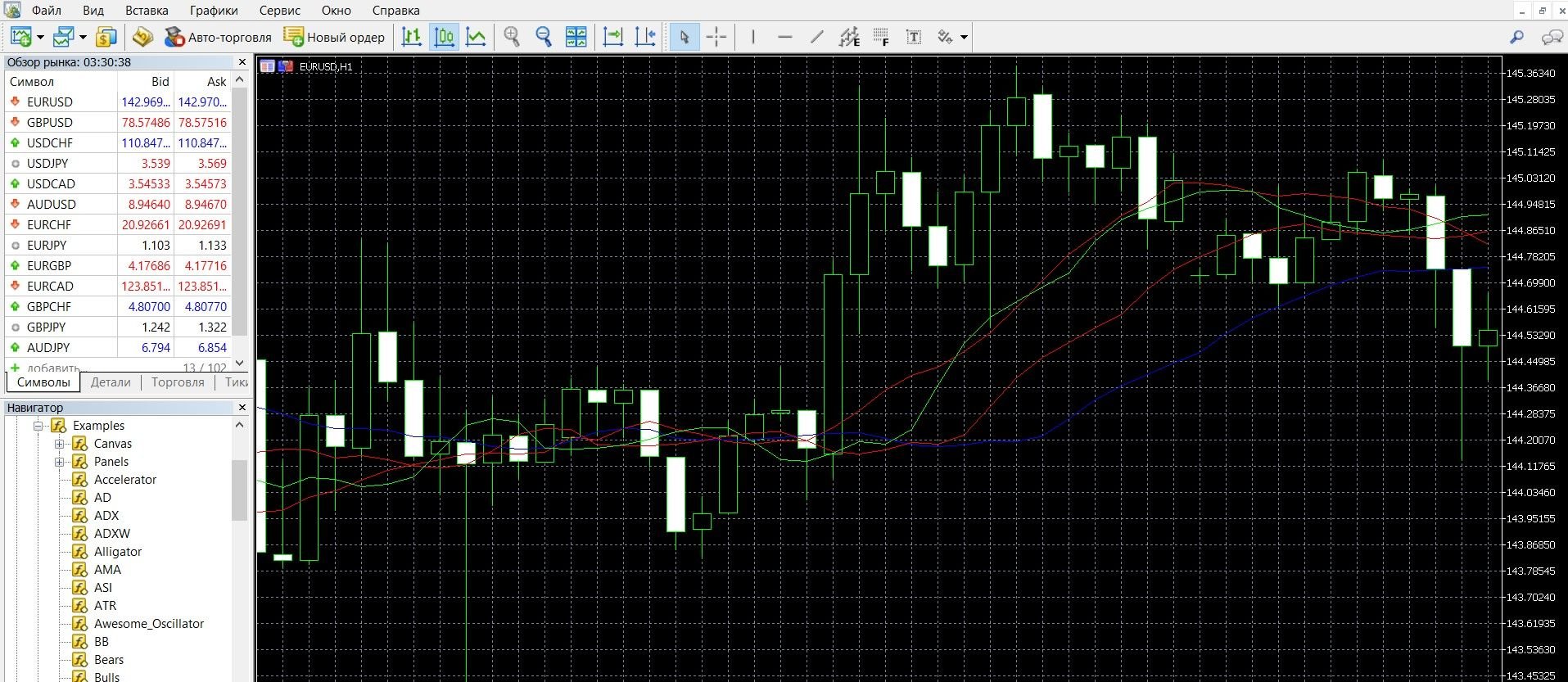Toggle Авто-торговля button

click(x=218, y=37)
